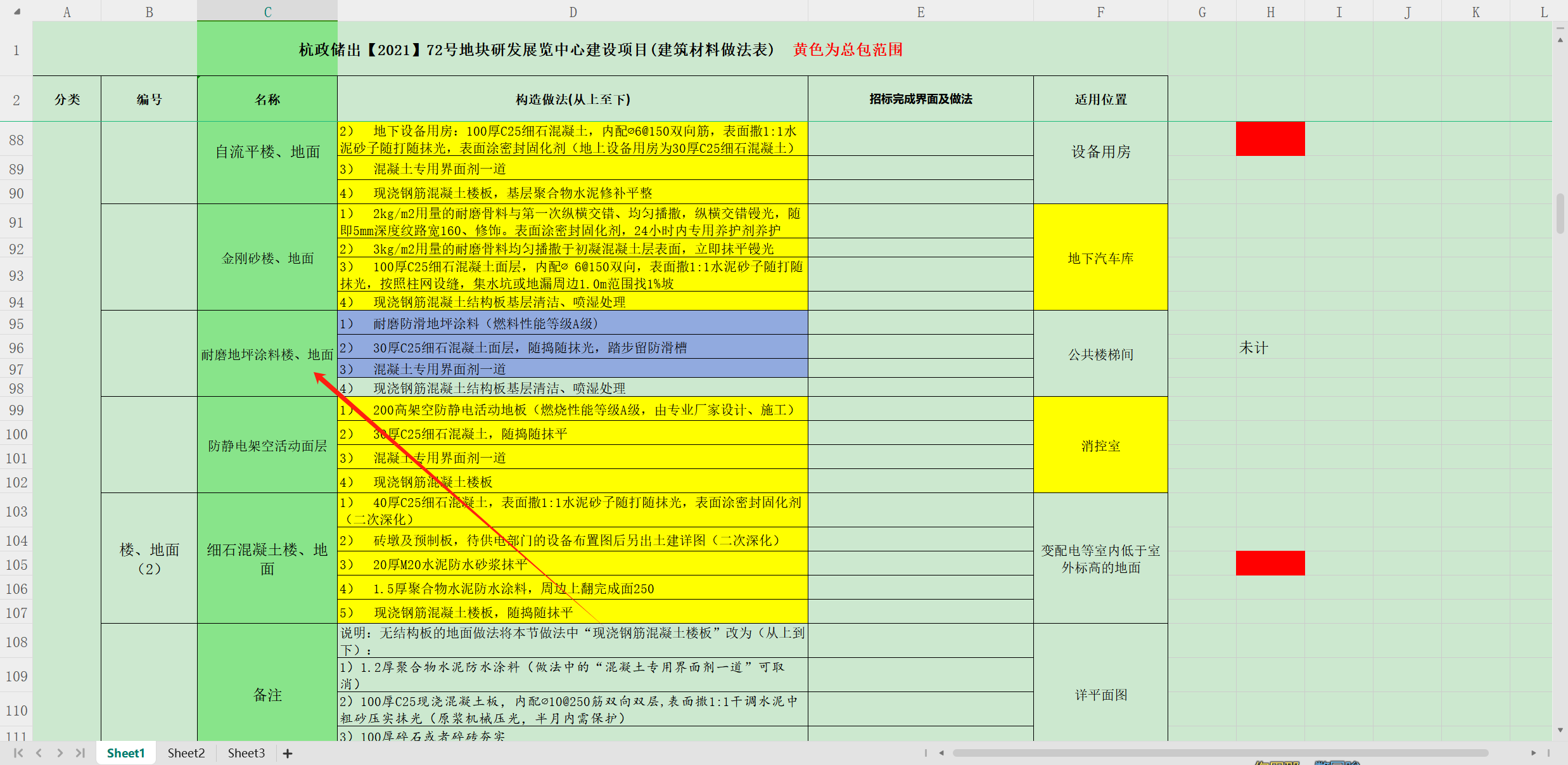Click horizontal scrollbar right arrow
The height and width of the screenshot is (765, 1568).
(1533, 753)
